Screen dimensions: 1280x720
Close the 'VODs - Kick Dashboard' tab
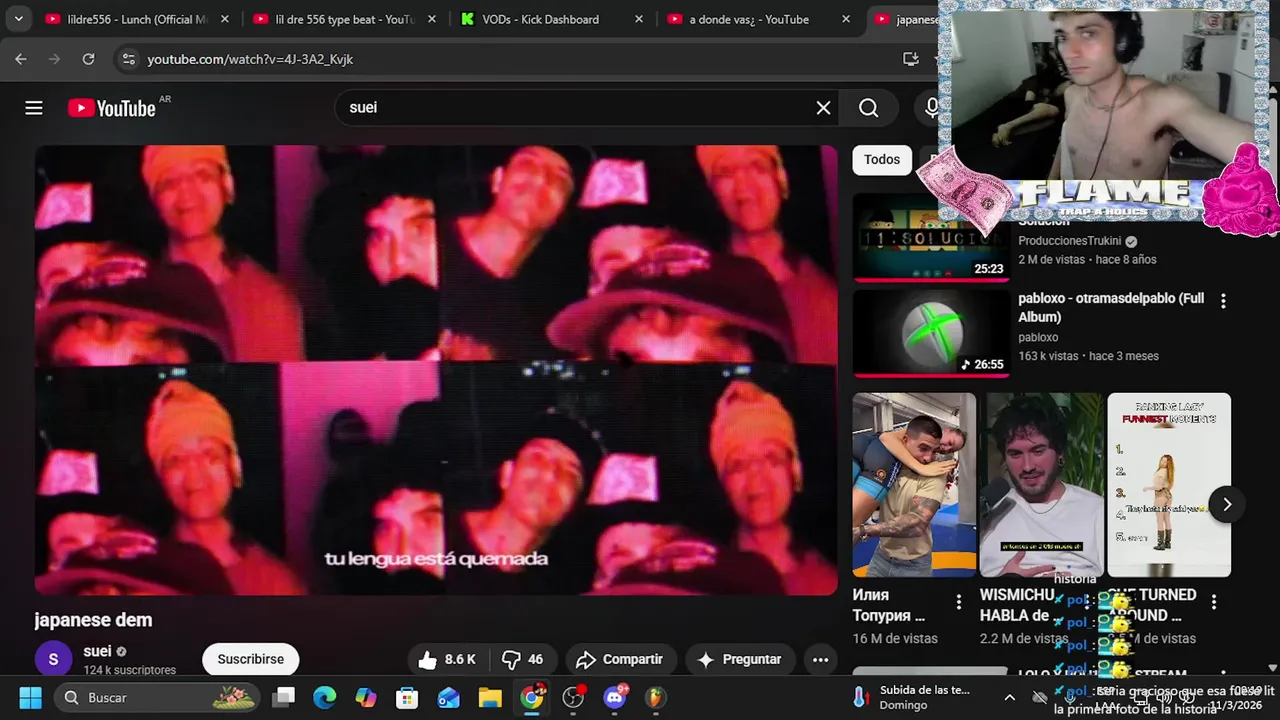pos(638,19)
